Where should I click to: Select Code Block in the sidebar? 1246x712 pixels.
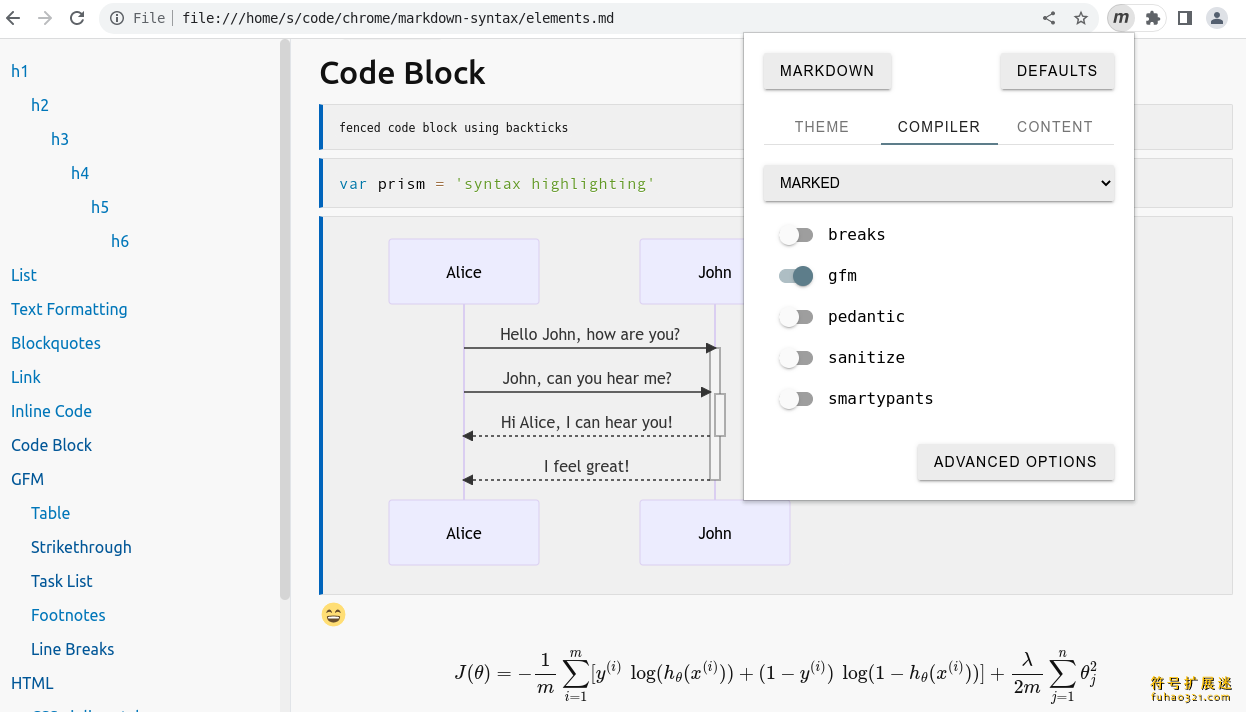(x=51, y=445)
